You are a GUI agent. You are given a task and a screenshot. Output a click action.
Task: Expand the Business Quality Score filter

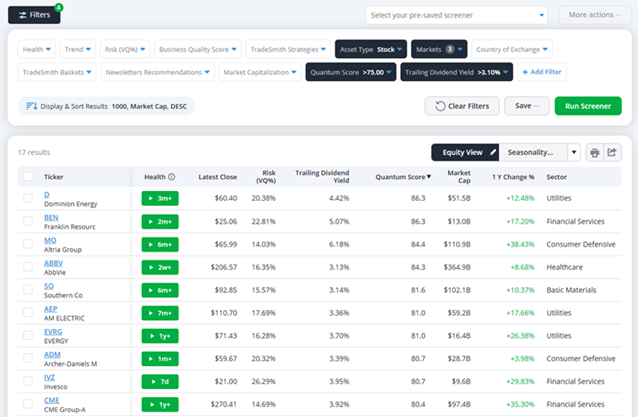tap(198, 49)
